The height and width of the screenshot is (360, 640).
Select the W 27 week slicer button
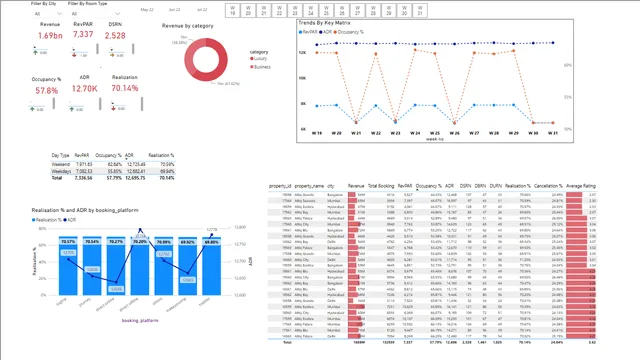point(358,11)
